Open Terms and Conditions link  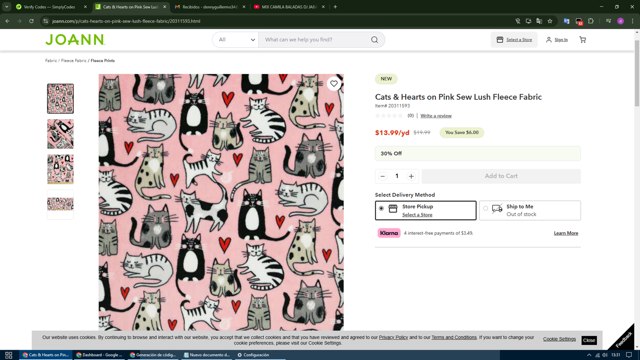coord(454,337)
